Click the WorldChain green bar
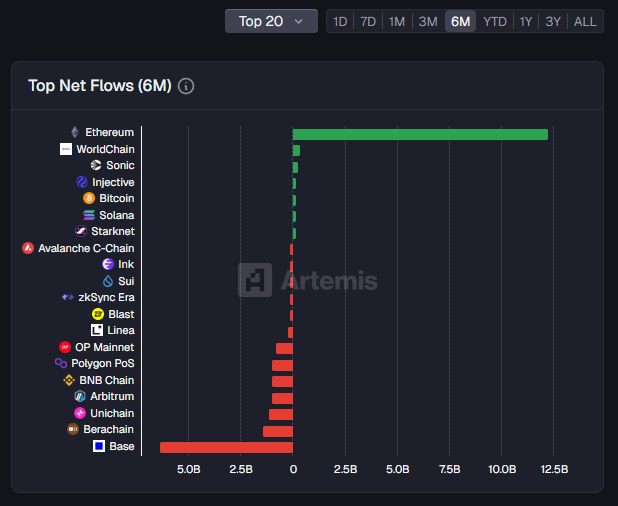Screen dimensions: 618x506 point(296,151)
